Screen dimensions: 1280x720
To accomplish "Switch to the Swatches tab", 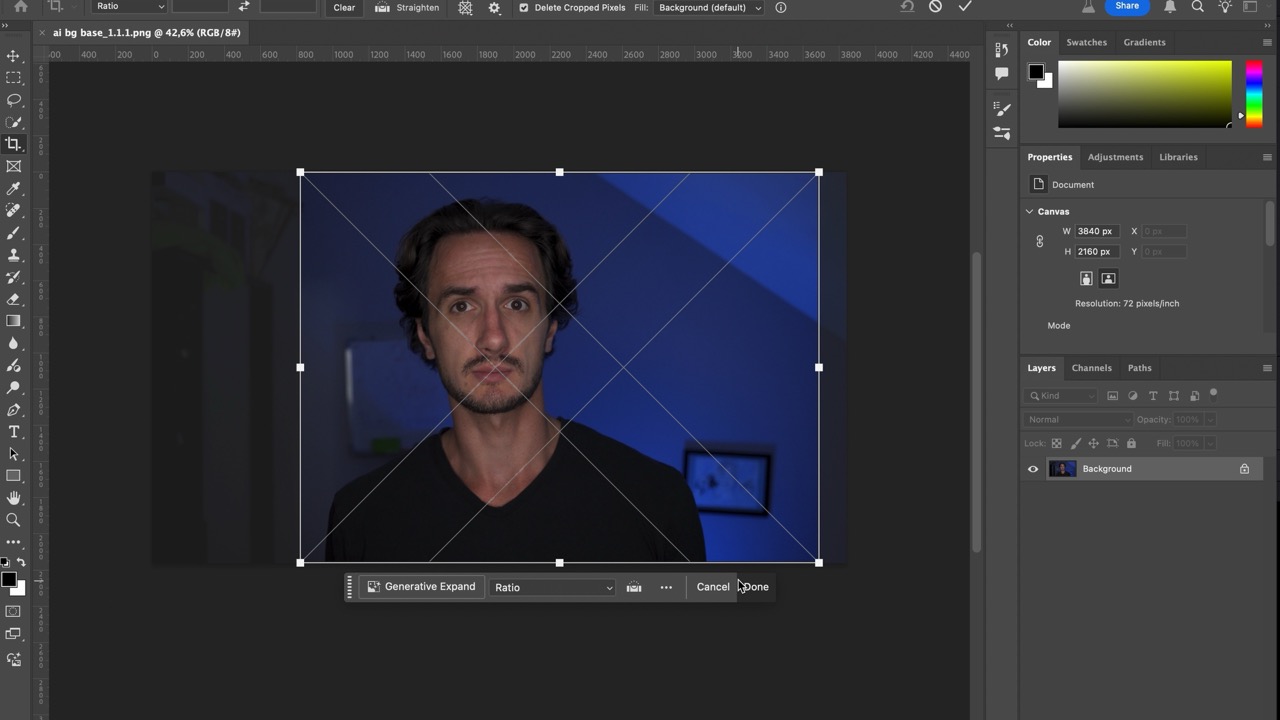I will click(1086, 42).
